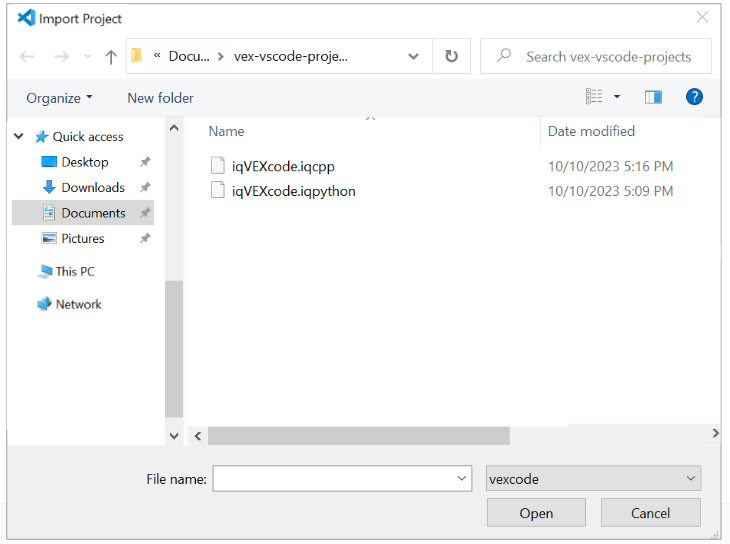Open the File name suggestions dropdown
Image resolution: width=730 pixels, height=544 pixels.
click(x=461, y=479)
